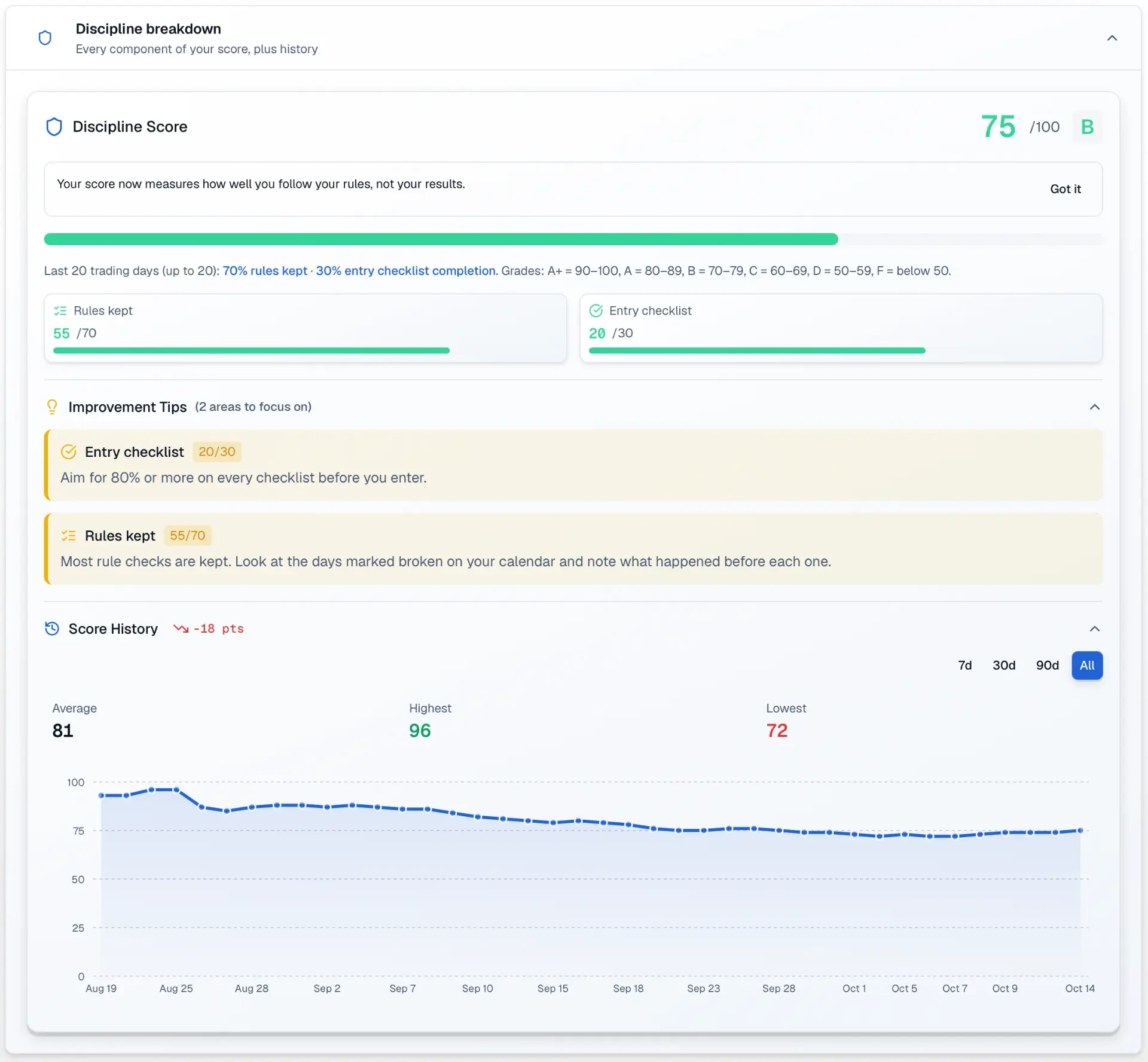Click the orange check icon in Entry checklist tip
1148x1062 pixels.
pyautogui.click(x=69, y=452)
